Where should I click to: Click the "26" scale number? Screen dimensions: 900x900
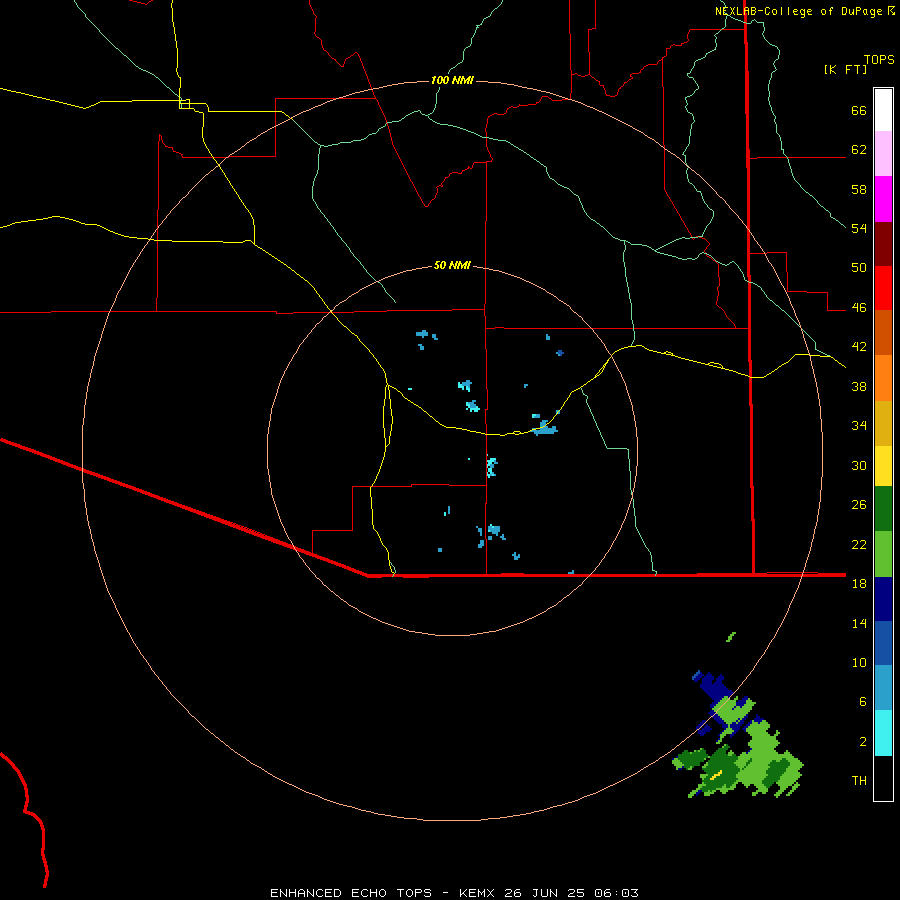(859, 505)
